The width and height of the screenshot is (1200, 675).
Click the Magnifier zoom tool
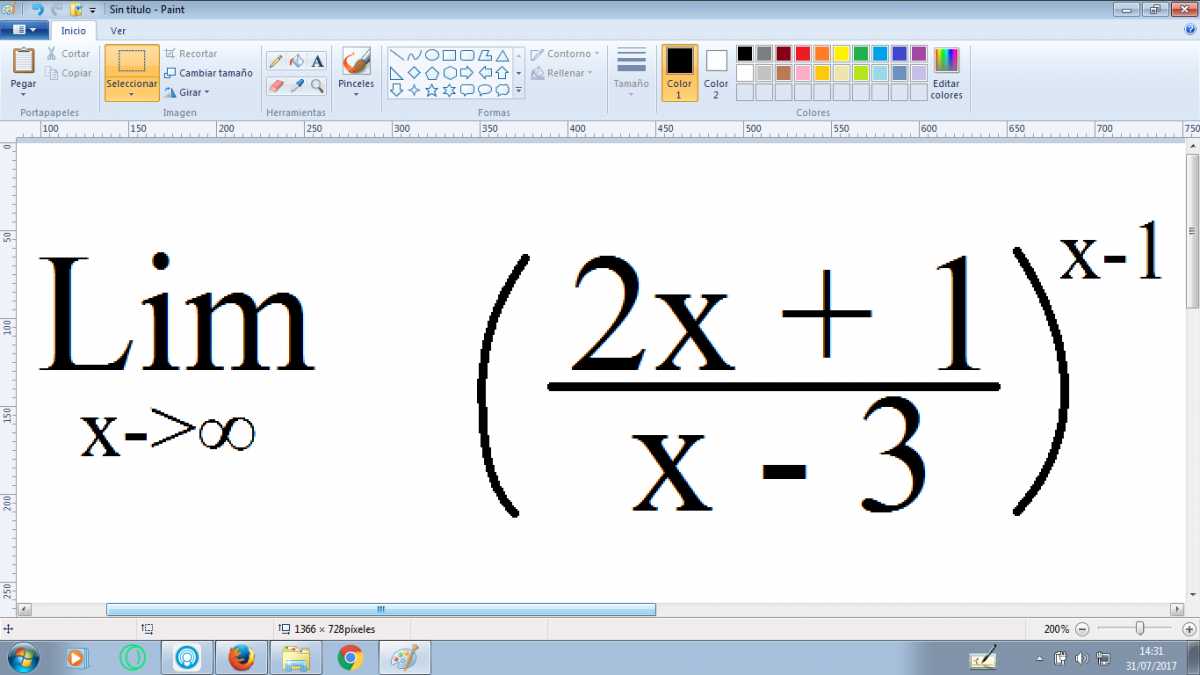(x=317, y=86)
